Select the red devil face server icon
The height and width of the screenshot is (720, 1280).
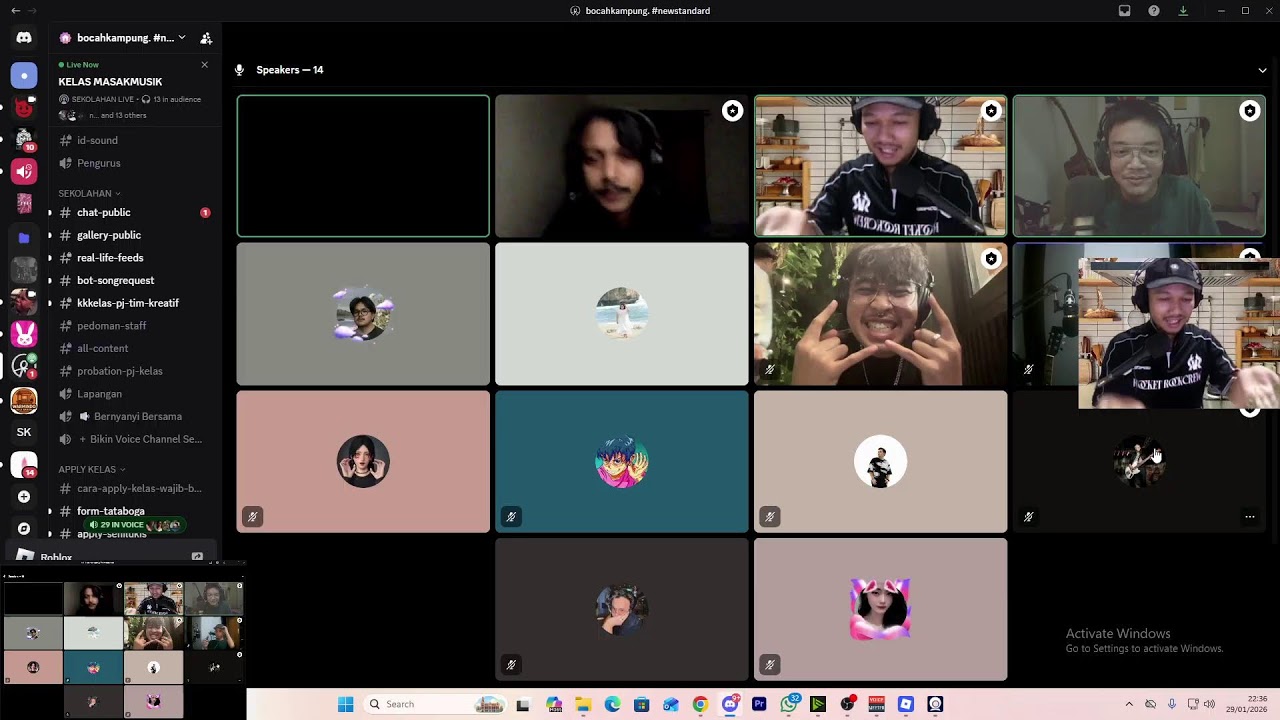point(24,108)
